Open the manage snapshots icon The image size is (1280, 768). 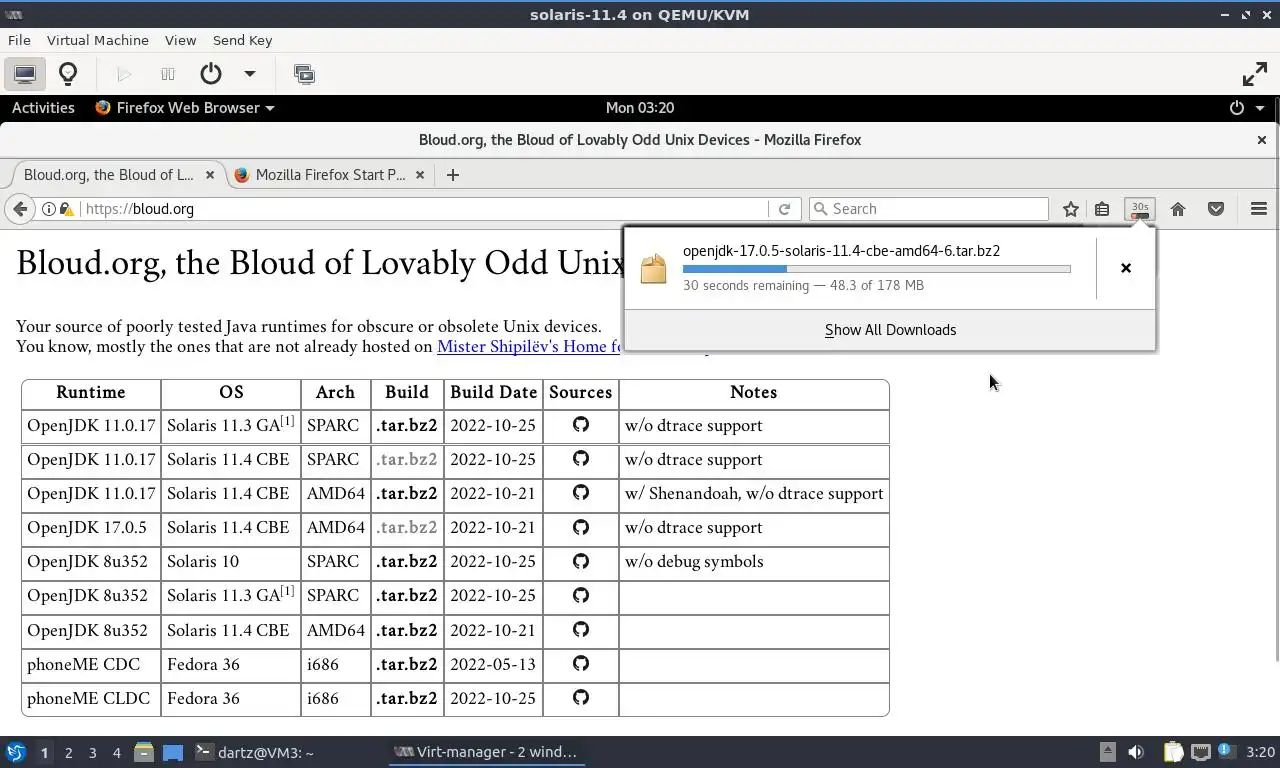coord(304,74)
